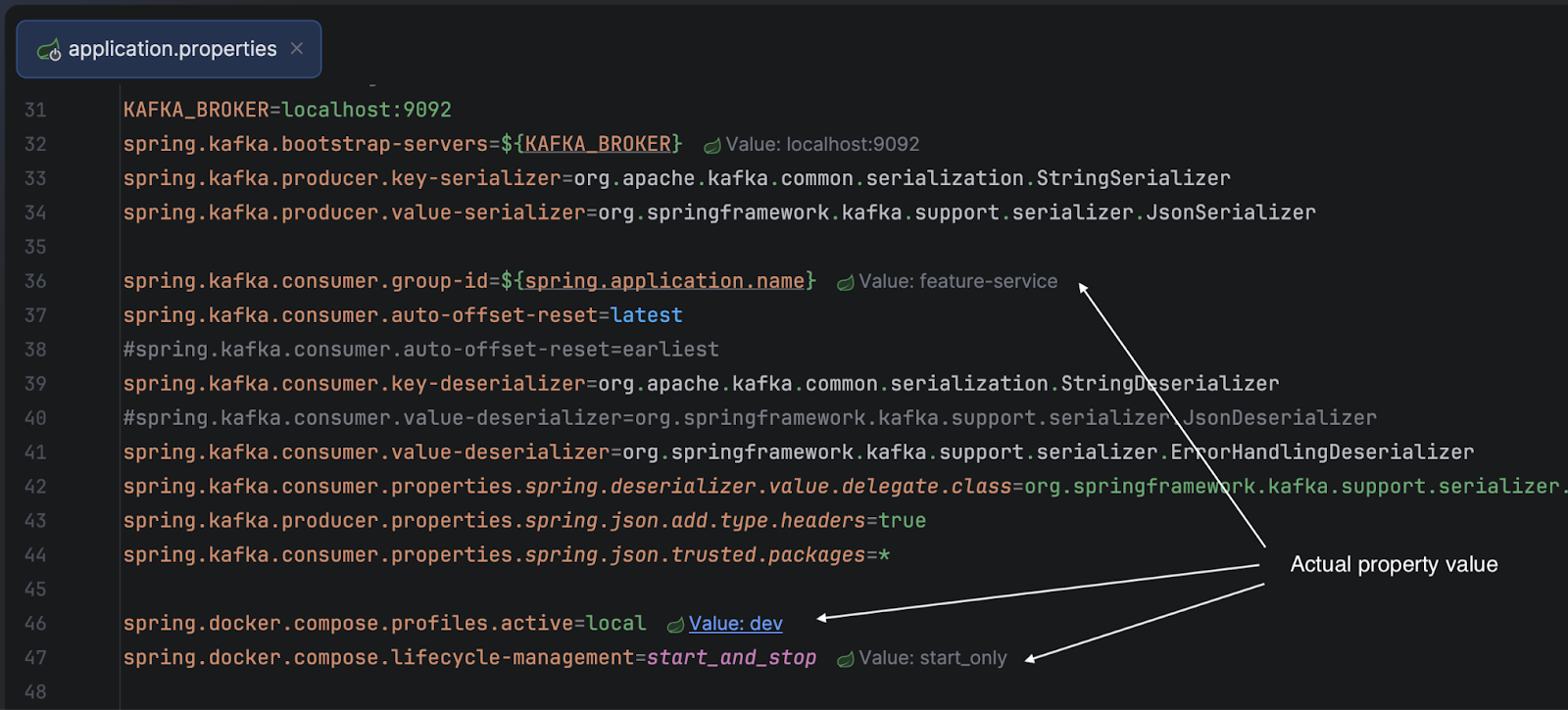This screenshot has height=710, width=1568.
Task: Place cursor on KAFKA_BROKER=localhost:9092 line
Action: click(x=287, y=110)
